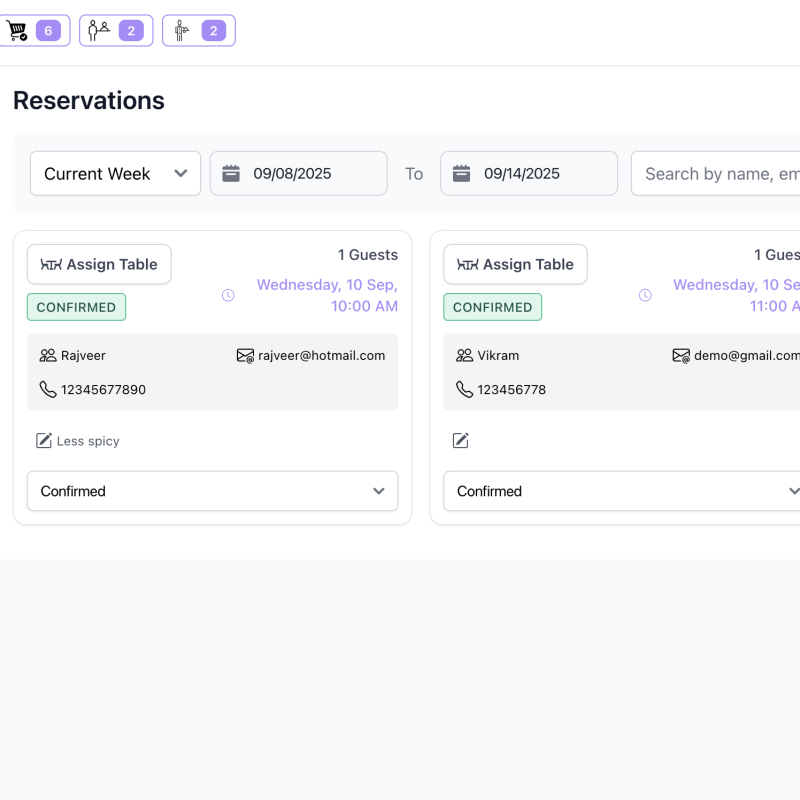Expand the Current Week range dropdown

point(115,174)
